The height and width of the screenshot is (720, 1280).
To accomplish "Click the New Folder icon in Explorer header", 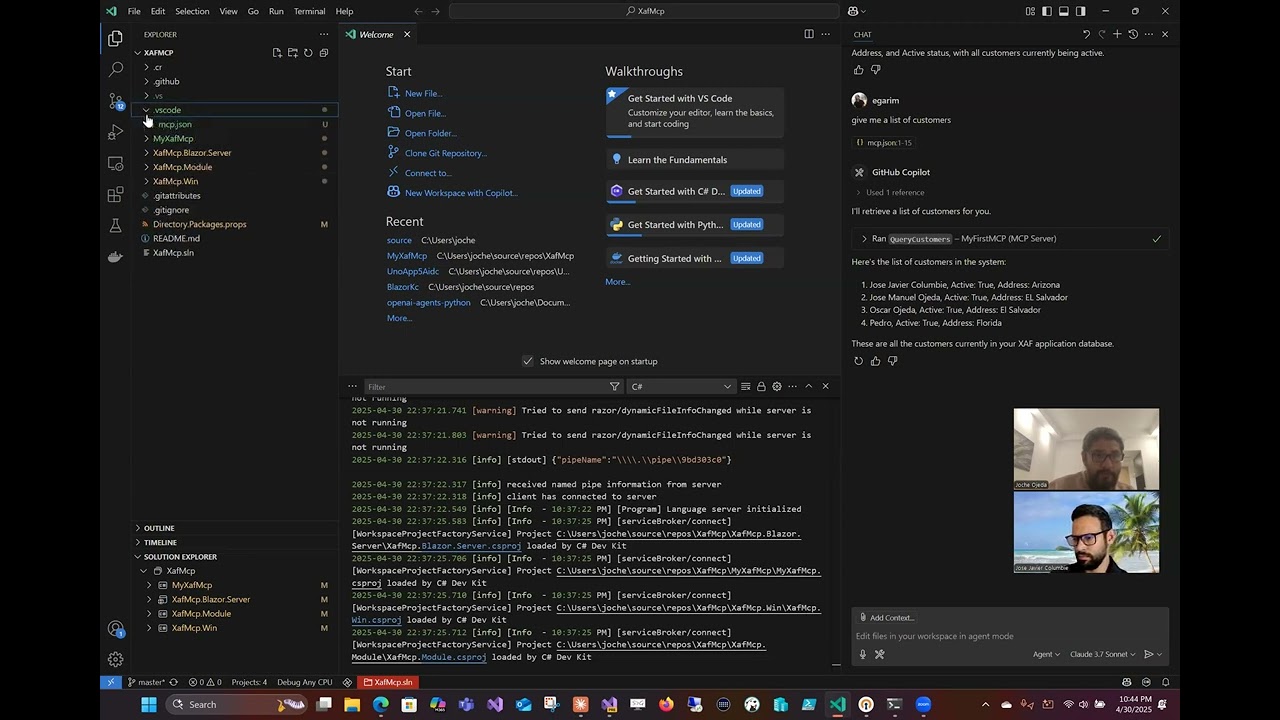I will pyautogui.click(x=293, y=53).
